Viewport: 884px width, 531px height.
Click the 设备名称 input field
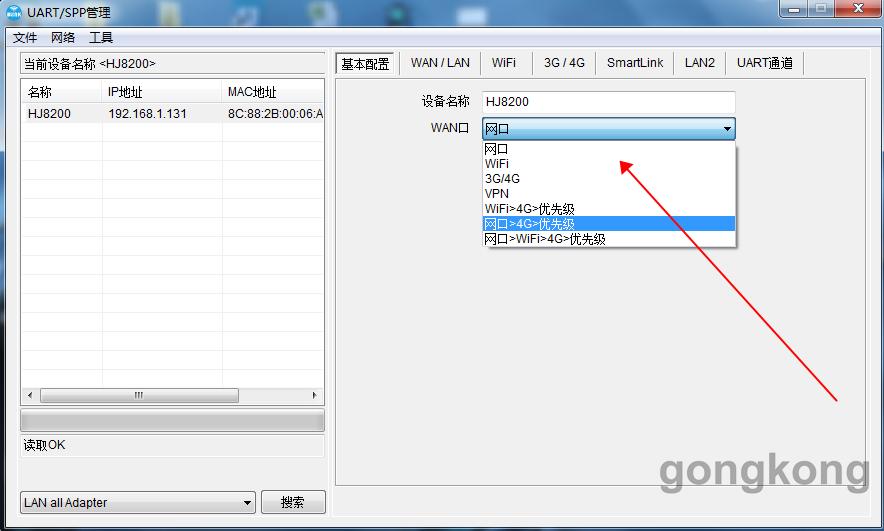click(609, 102)
